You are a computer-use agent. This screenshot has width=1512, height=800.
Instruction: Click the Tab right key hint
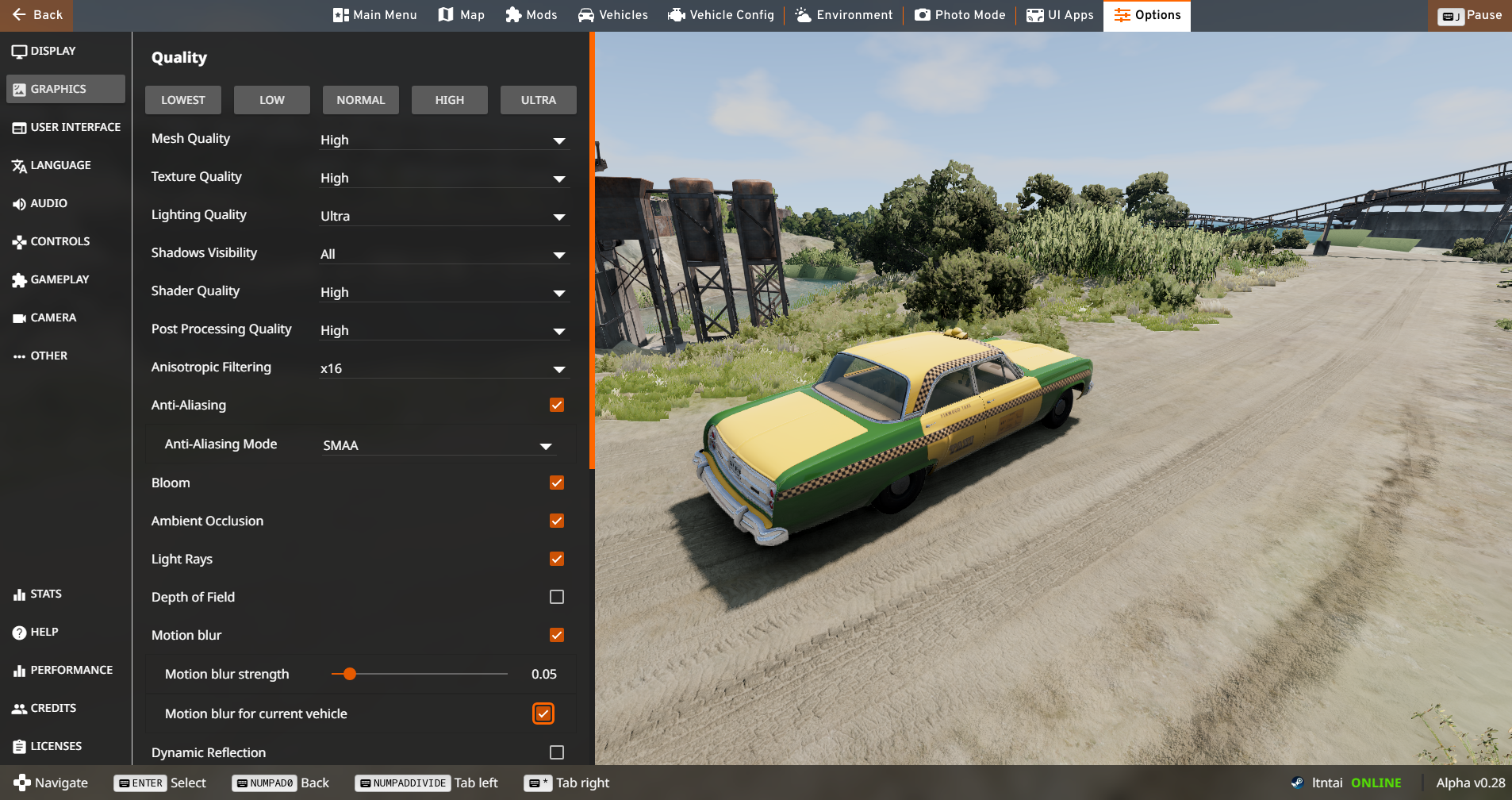[x=566, y=783]
